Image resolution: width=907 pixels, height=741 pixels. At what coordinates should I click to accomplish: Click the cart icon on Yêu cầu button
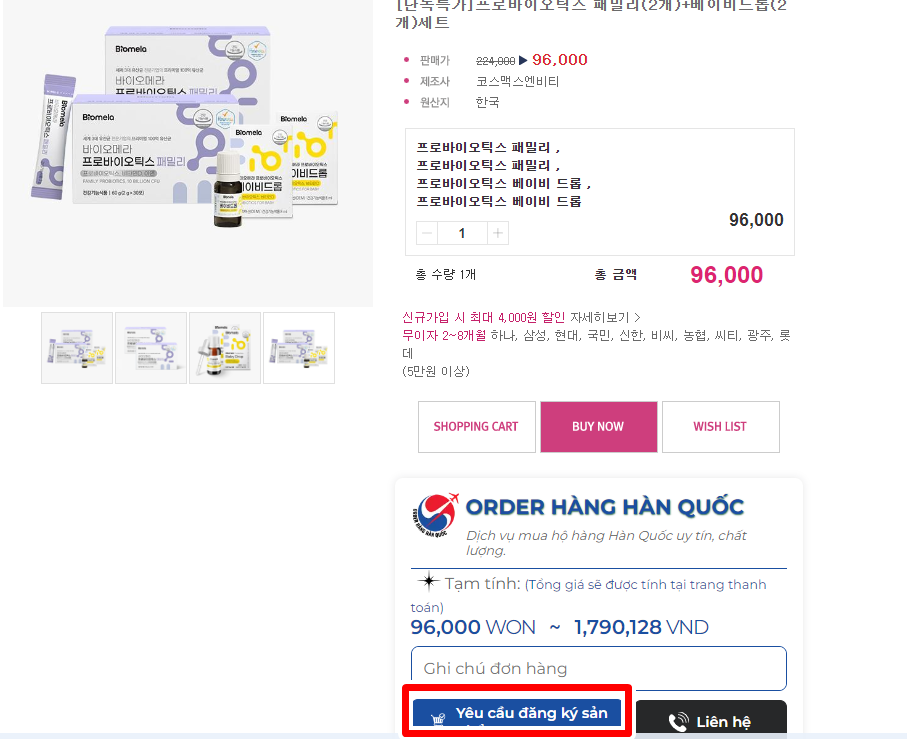tap(438, 718)
